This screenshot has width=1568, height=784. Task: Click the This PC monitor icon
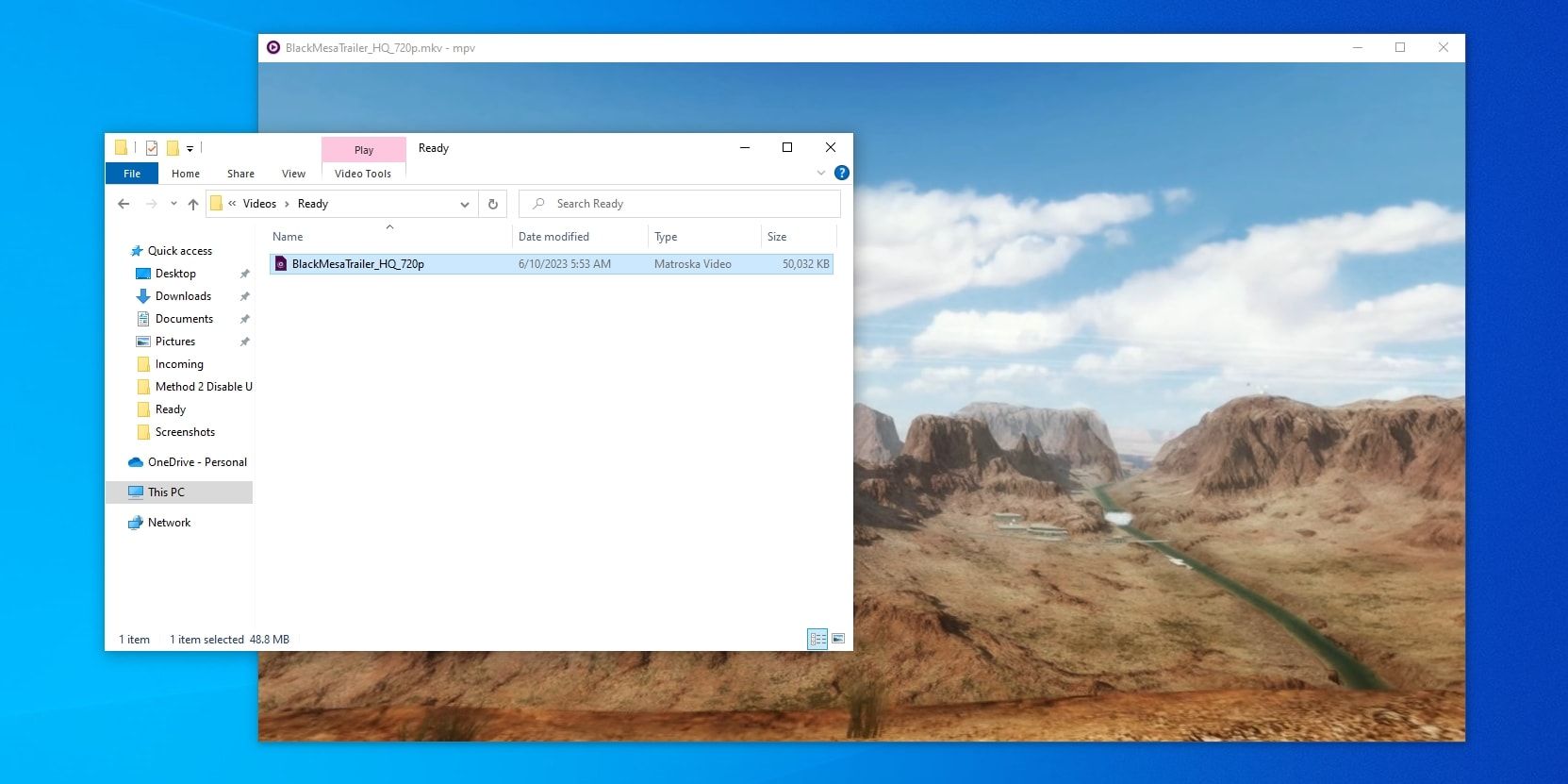coord(136,492)
